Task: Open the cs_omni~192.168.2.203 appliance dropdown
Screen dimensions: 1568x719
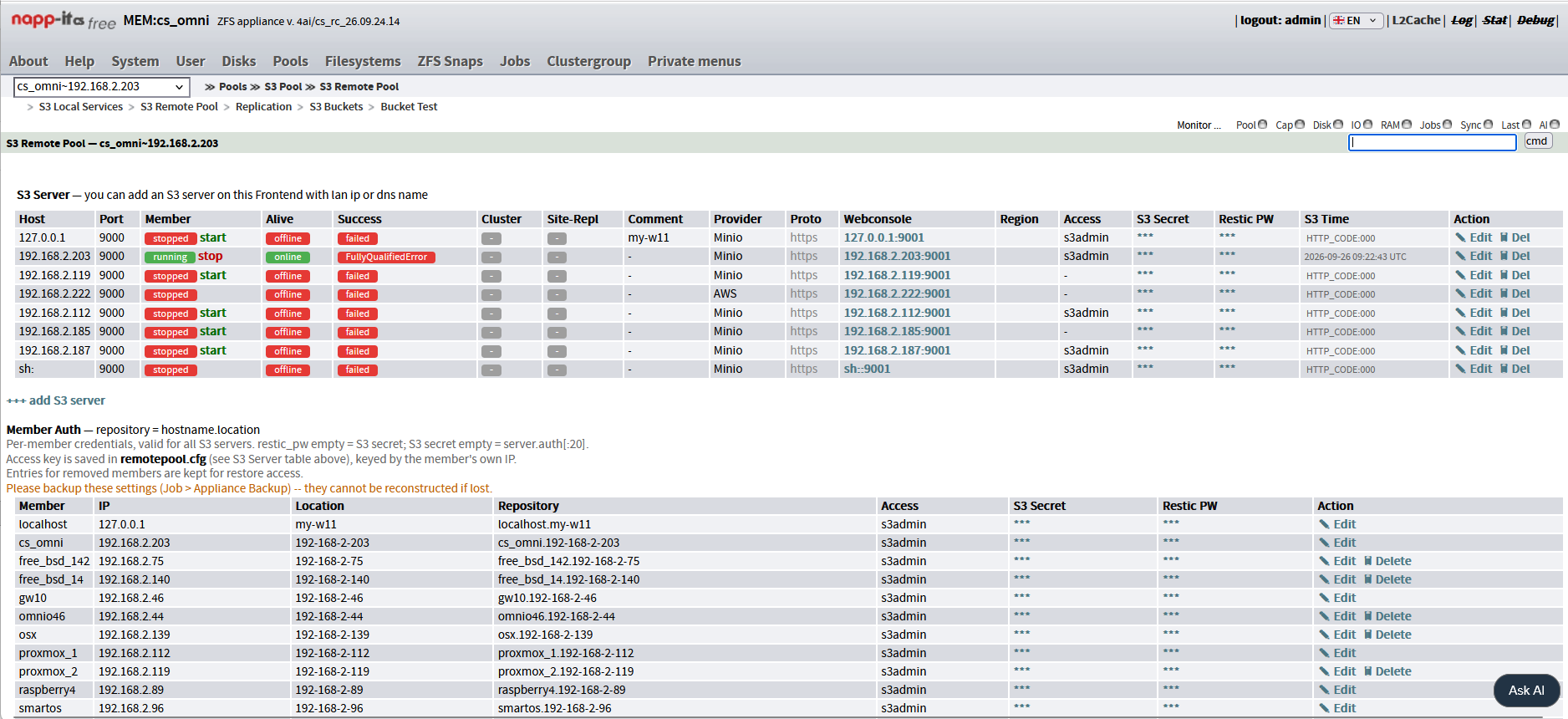Action: 102,87
